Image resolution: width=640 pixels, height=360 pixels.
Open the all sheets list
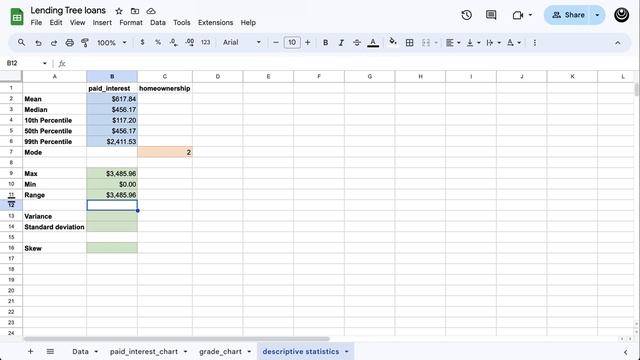click(x=50, y=351)
